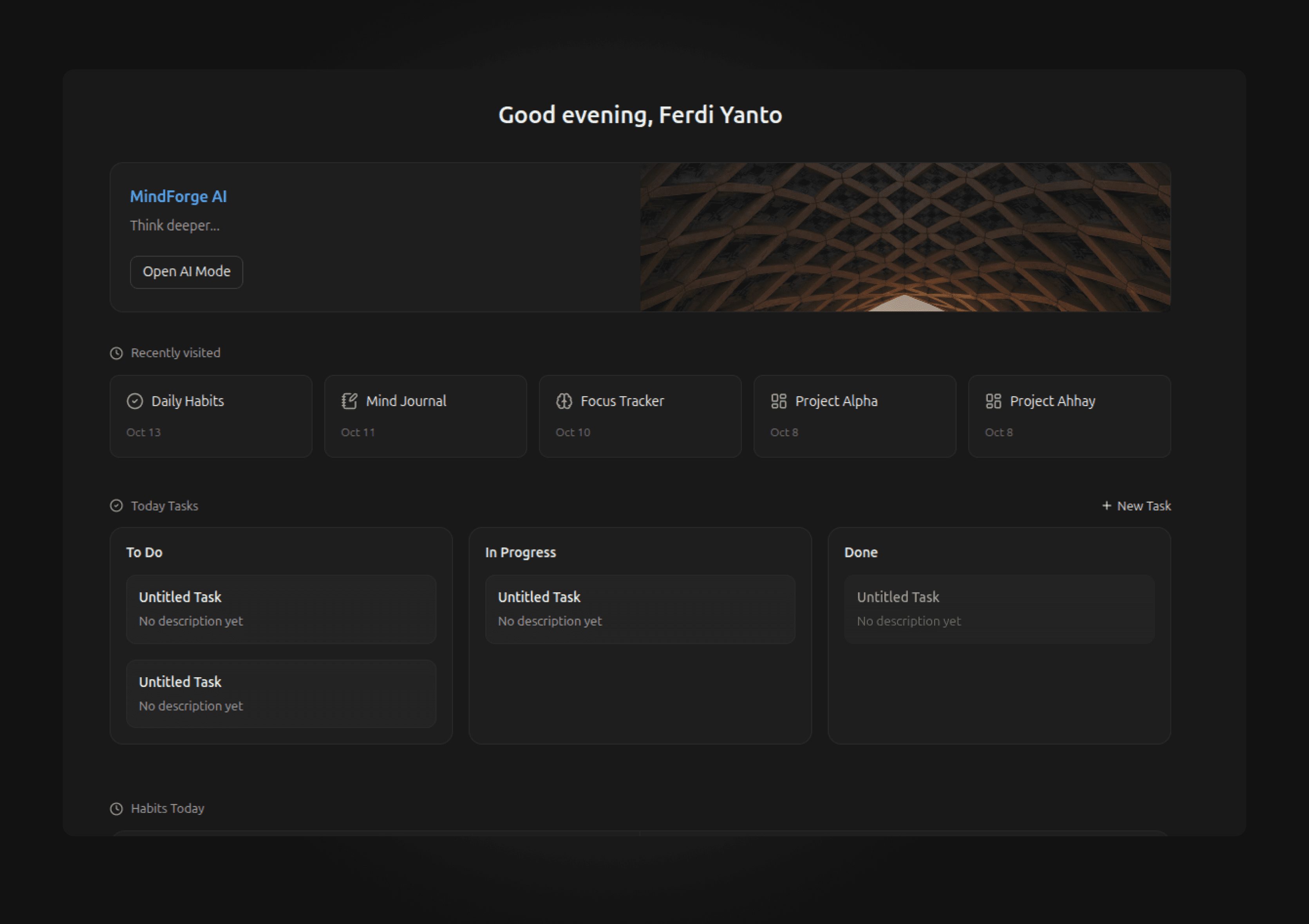Click the Mind Journal notebook icon

click(349, 401)
